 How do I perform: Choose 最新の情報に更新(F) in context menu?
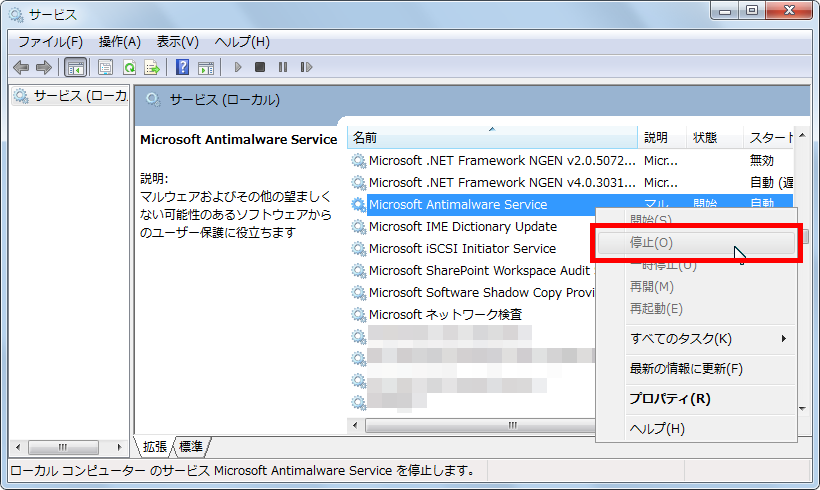[696, 369]
